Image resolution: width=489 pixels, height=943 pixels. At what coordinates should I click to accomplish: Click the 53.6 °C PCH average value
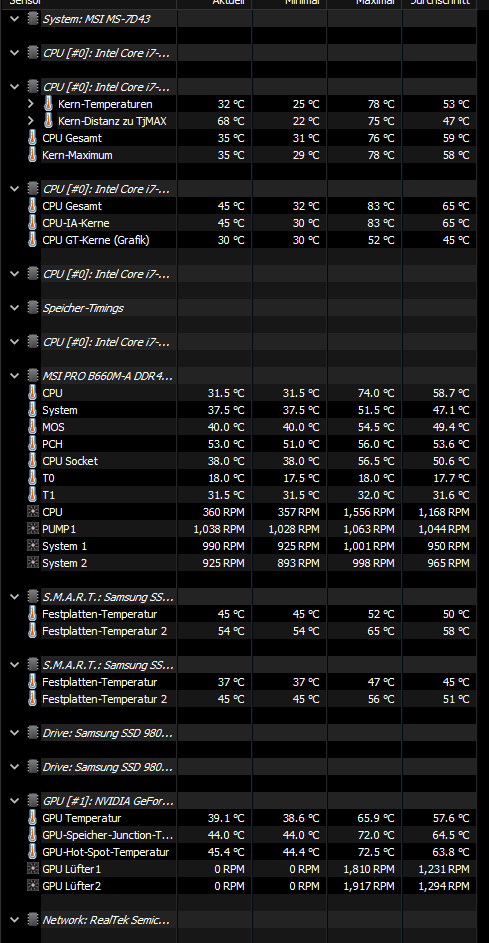[x=451, y=444]
